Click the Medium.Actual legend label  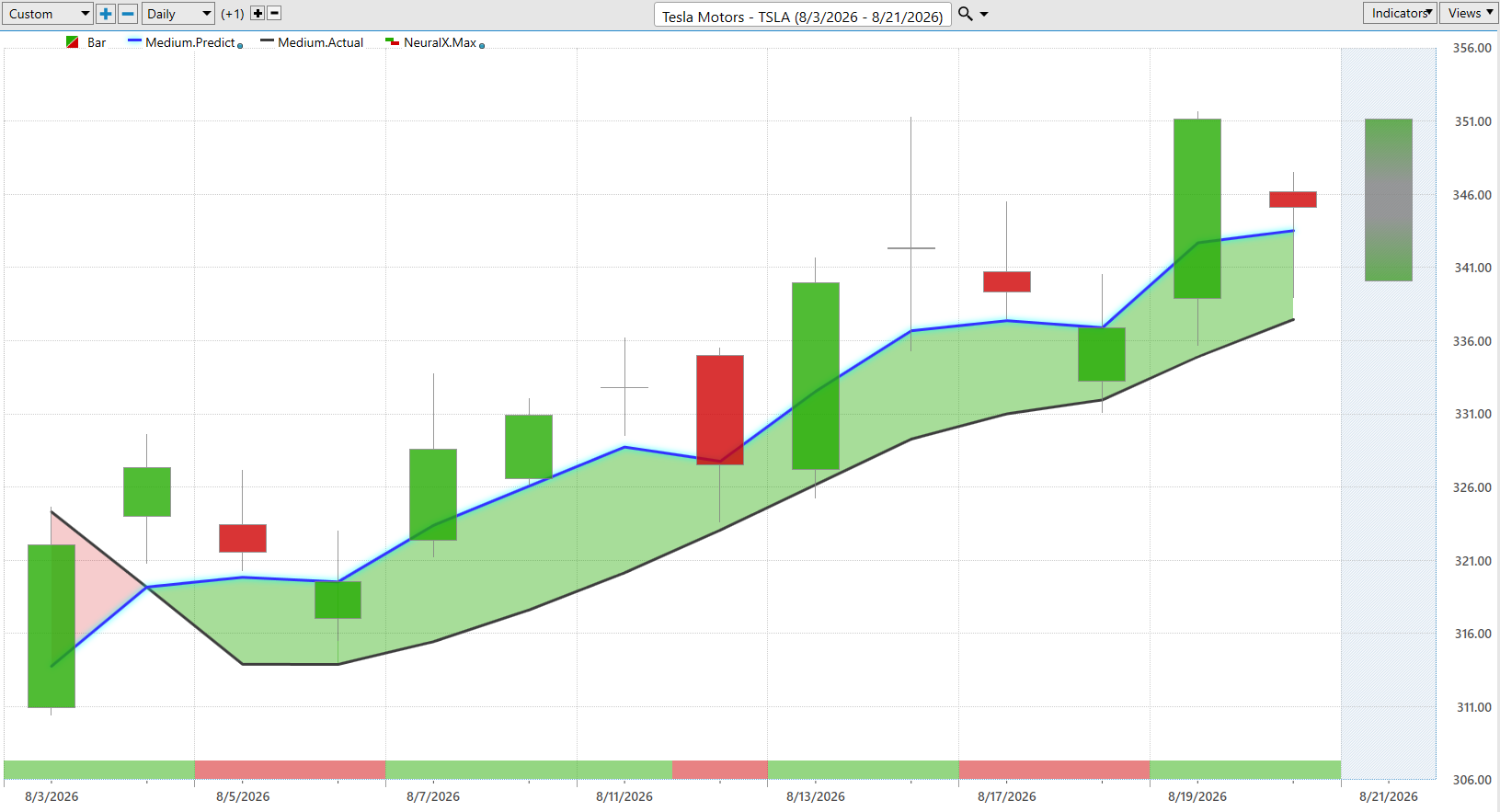point(321,42)
